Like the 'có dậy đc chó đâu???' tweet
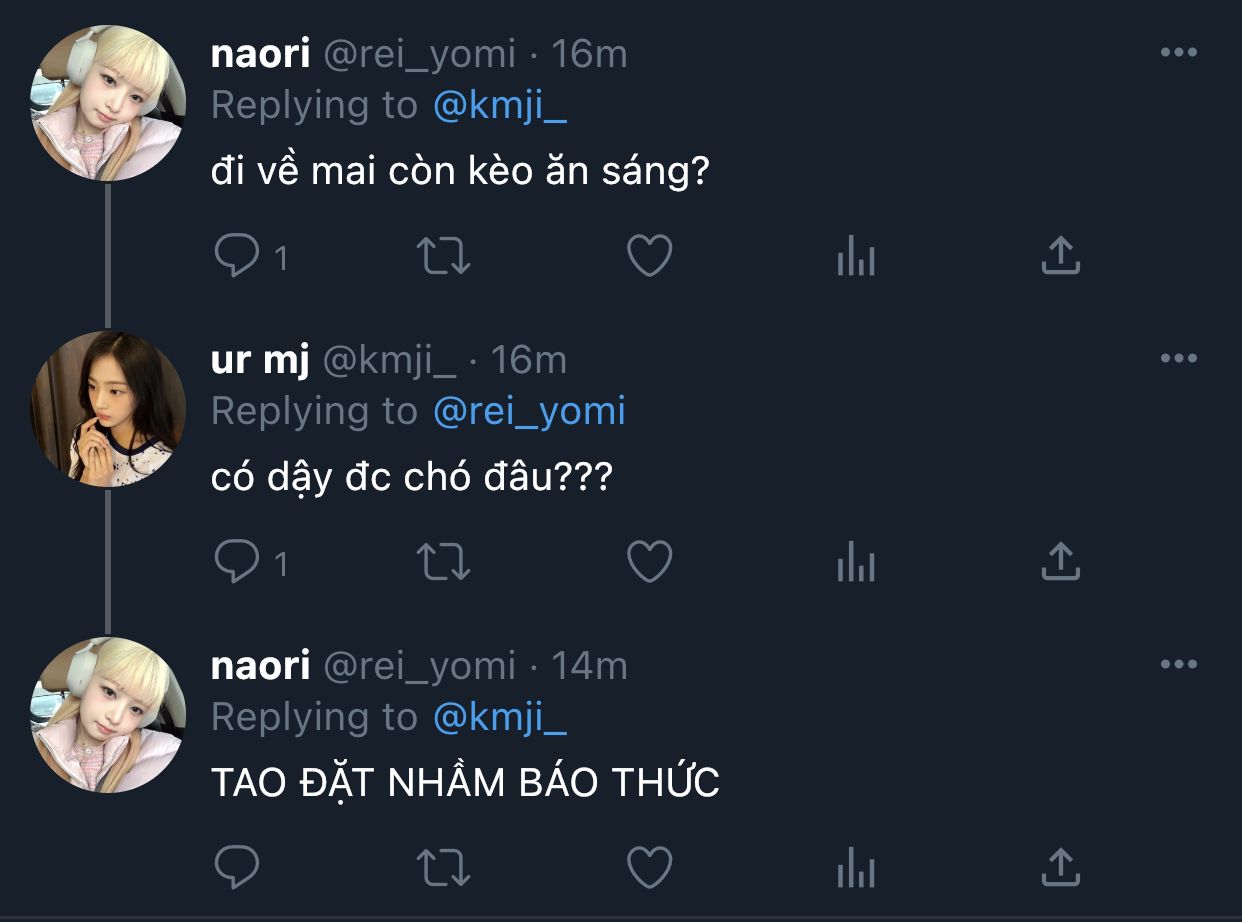This screenshot has width=1242, height=922. pyautogui.click(x=649, y=563)
